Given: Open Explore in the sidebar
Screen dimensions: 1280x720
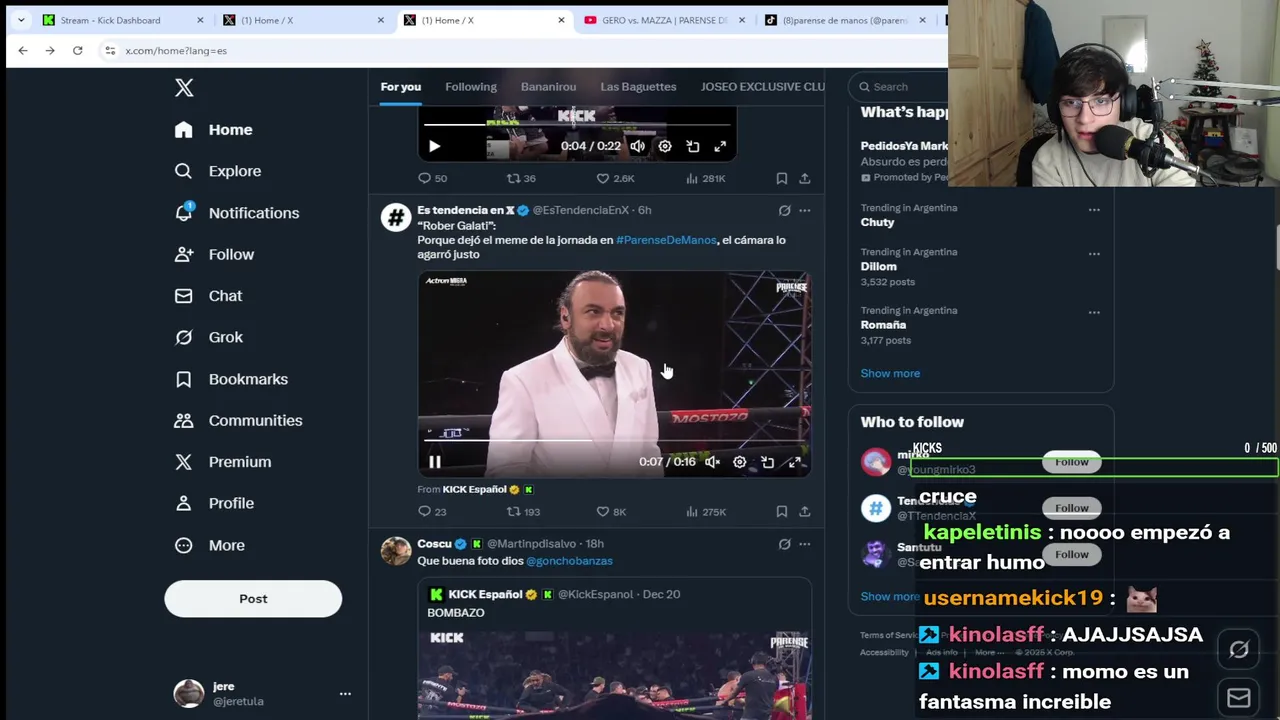Looking at the screenshot, I should (x=218, y=171).
